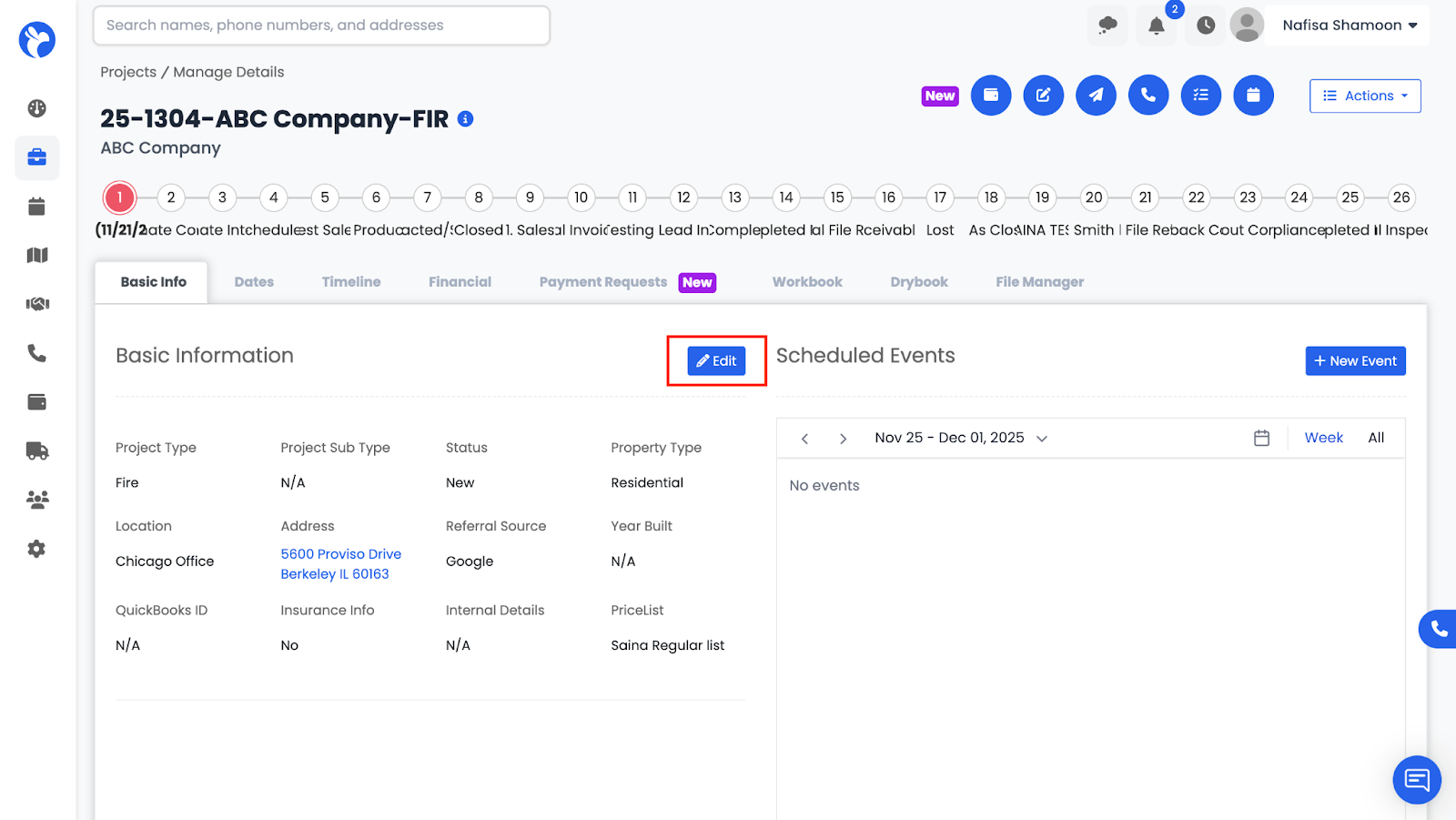
Task: Select stage 14 on the progress tracker
Action: pos(786,197)
